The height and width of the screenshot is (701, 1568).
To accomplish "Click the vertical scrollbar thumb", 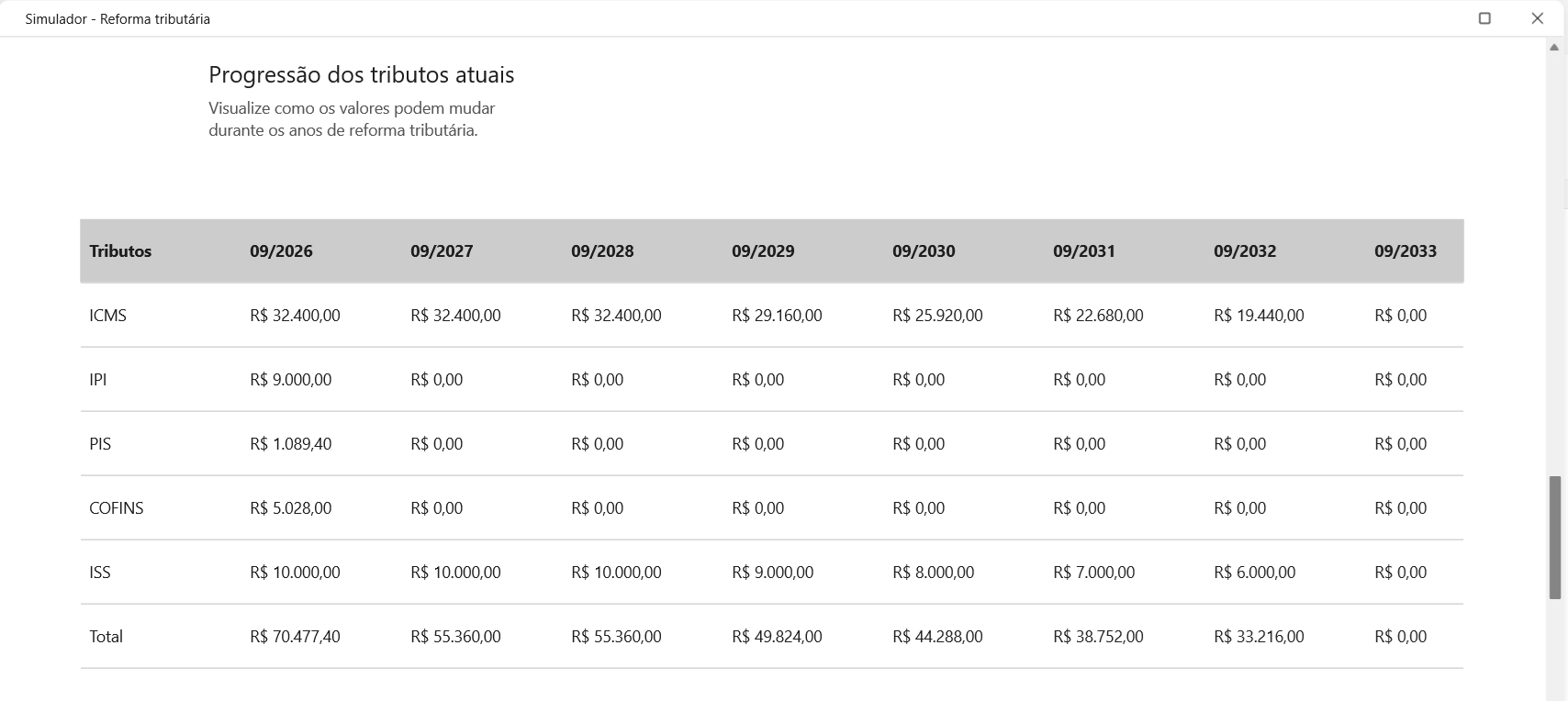I will [1555, 538].
